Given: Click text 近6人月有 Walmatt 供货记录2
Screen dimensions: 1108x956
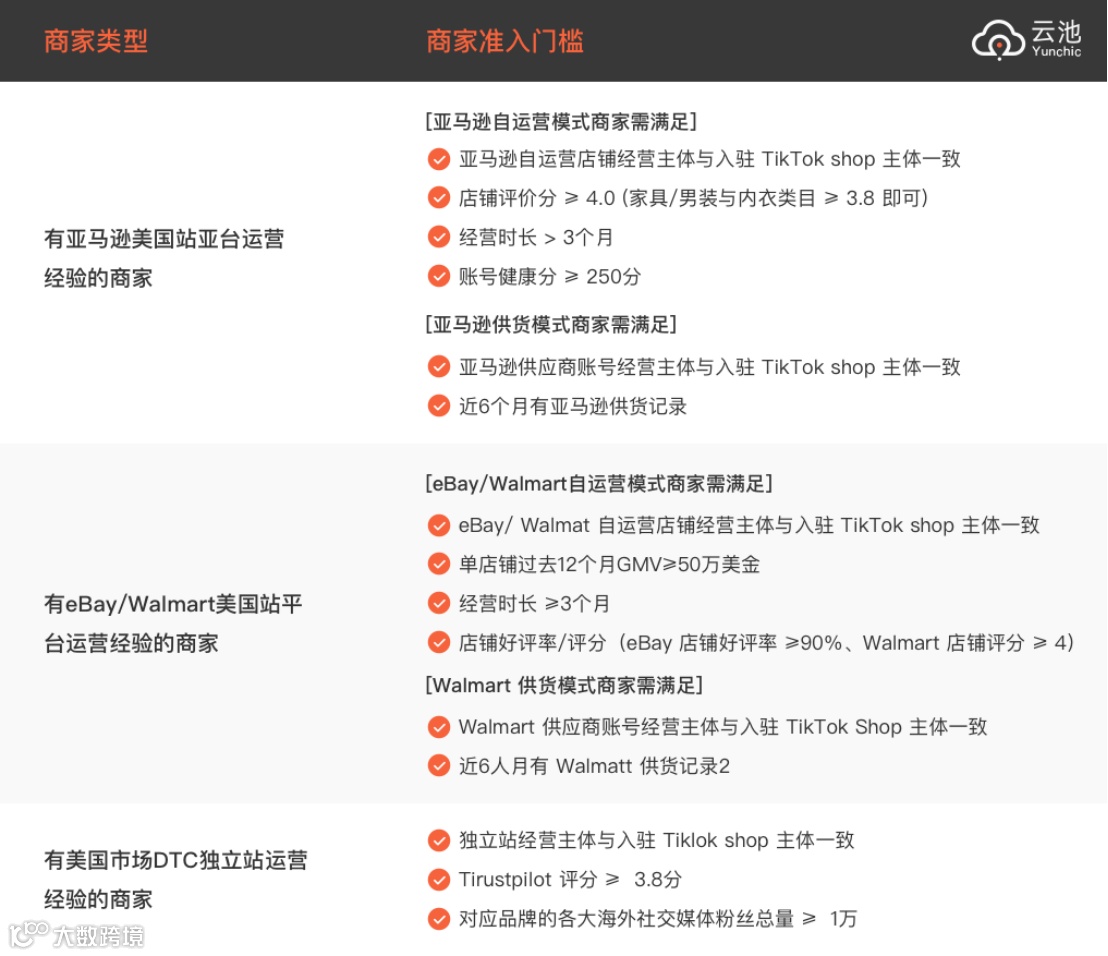Looking at the screenshot, I should point(594,766).
